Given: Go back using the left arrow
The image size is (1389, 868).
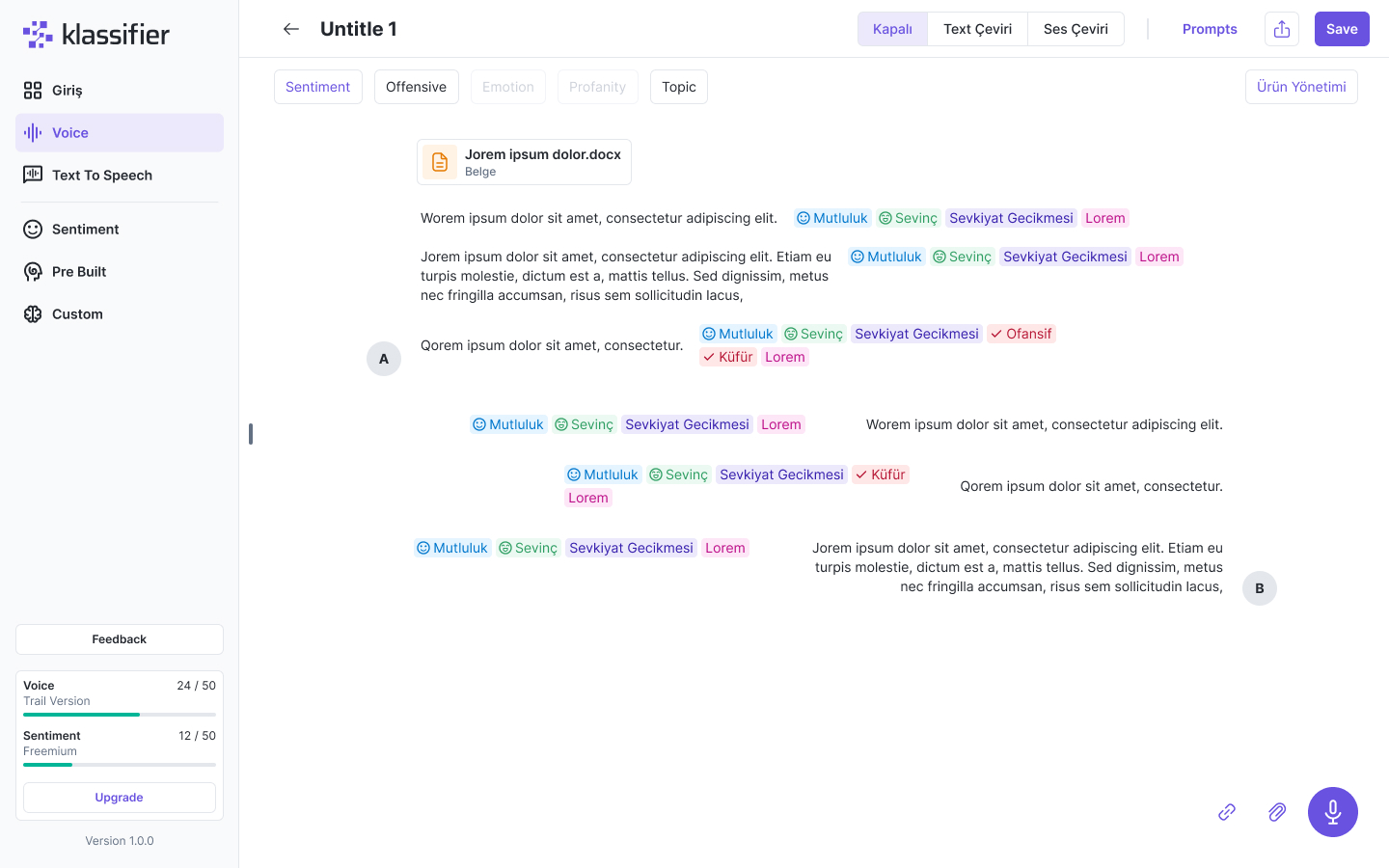Looking at the screenshot, I should click(291, 29).
